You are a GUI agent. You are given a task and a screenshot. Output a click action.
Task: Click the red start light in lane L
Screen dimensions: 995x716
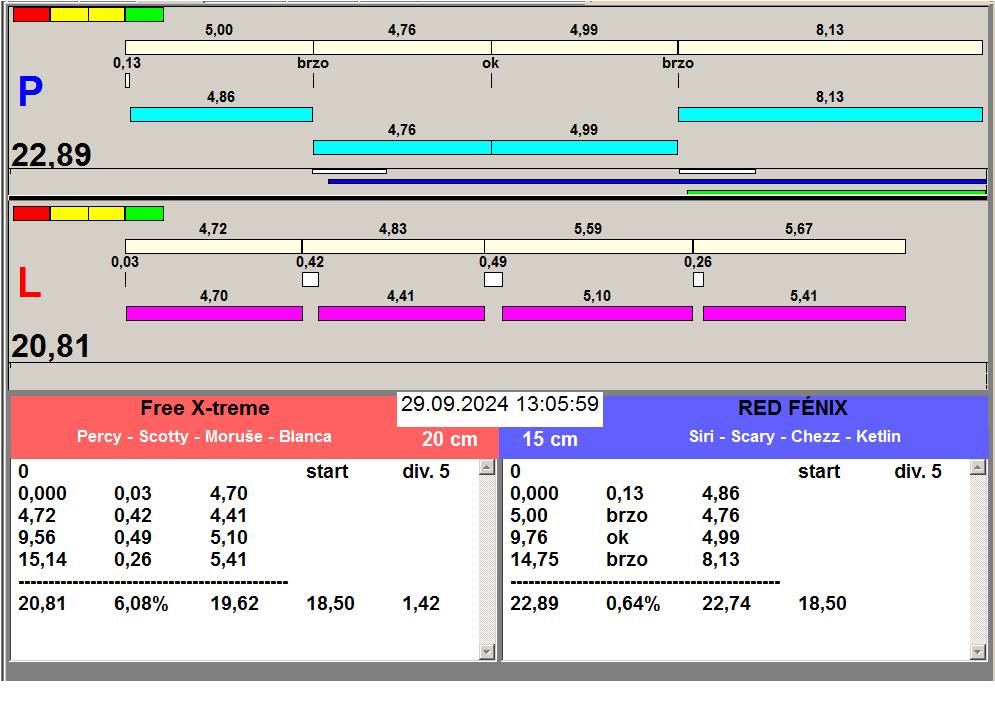(x=31, y=213)
